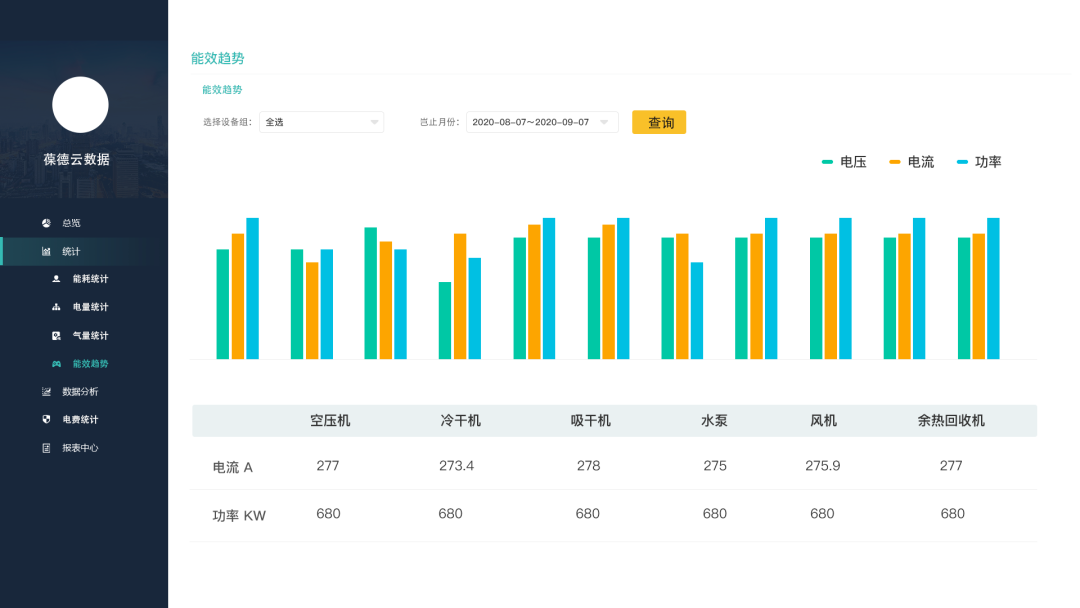1080x608 pixels.
Task: Select the 能耗统计 person icon
Action: 56,279
